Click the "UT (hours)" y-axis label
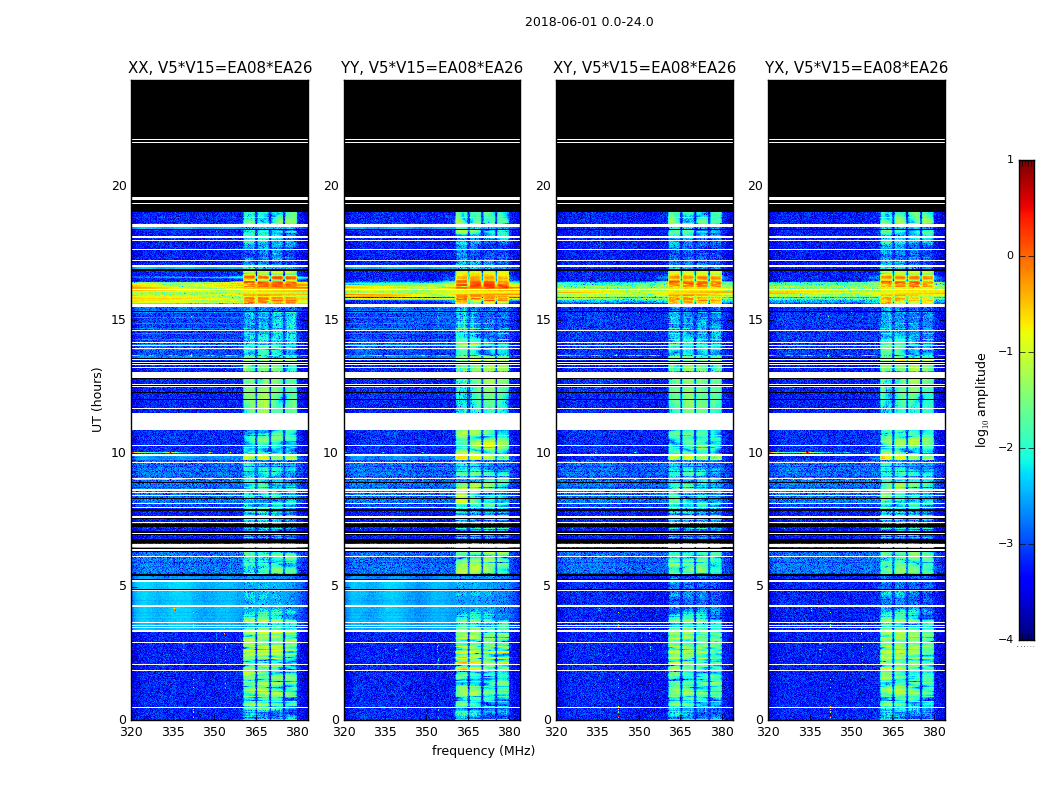Image resolution: width=1050 pixels, height=800 pixels. [98, 399]
